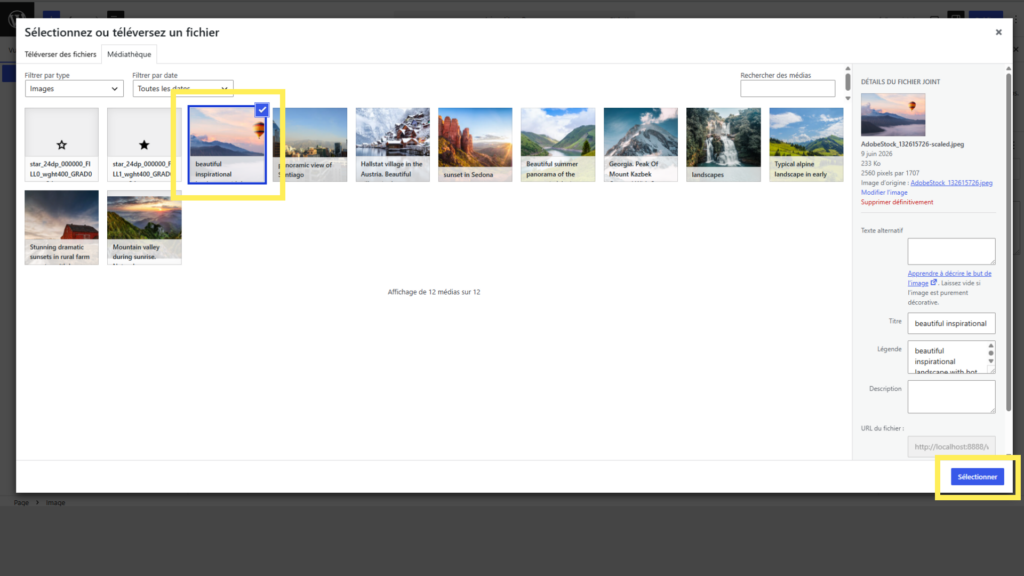The height and width of the screenshot is (576, 1024).
Task: Click the attachment preview in details panel
Action: [x=893, y=114]
